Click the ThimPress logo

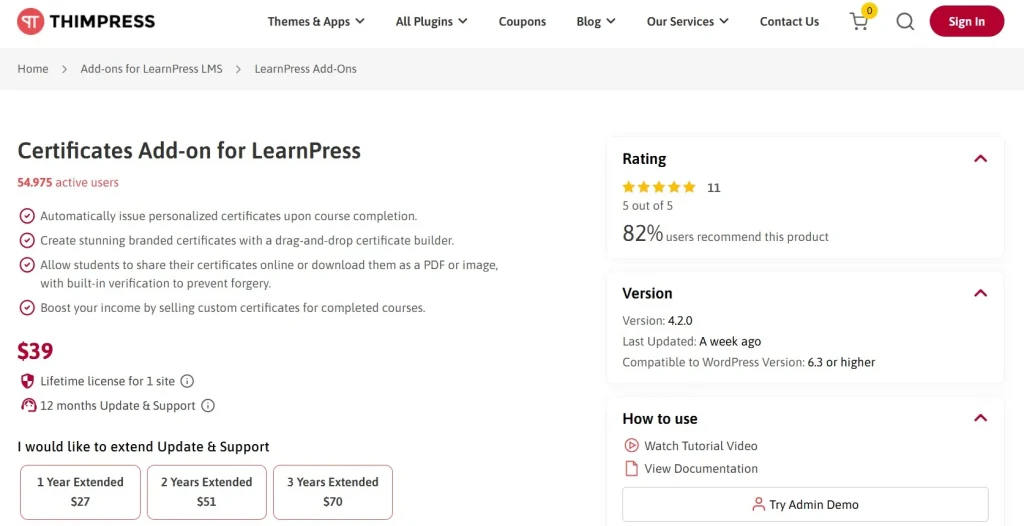(86, 22)
